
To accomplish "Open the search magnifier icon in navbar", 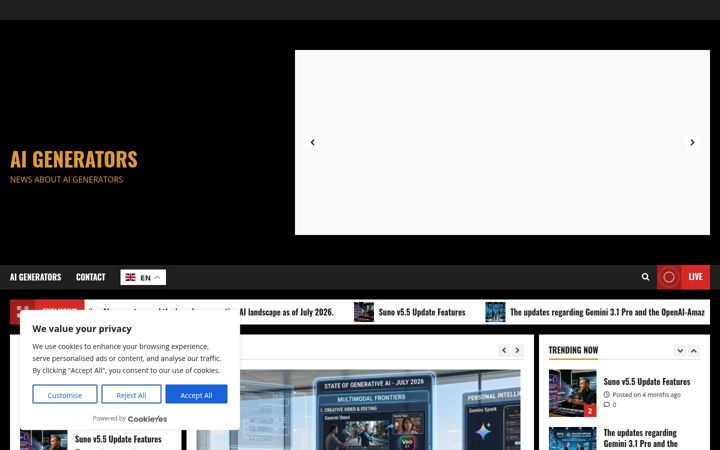I will 645,277.
